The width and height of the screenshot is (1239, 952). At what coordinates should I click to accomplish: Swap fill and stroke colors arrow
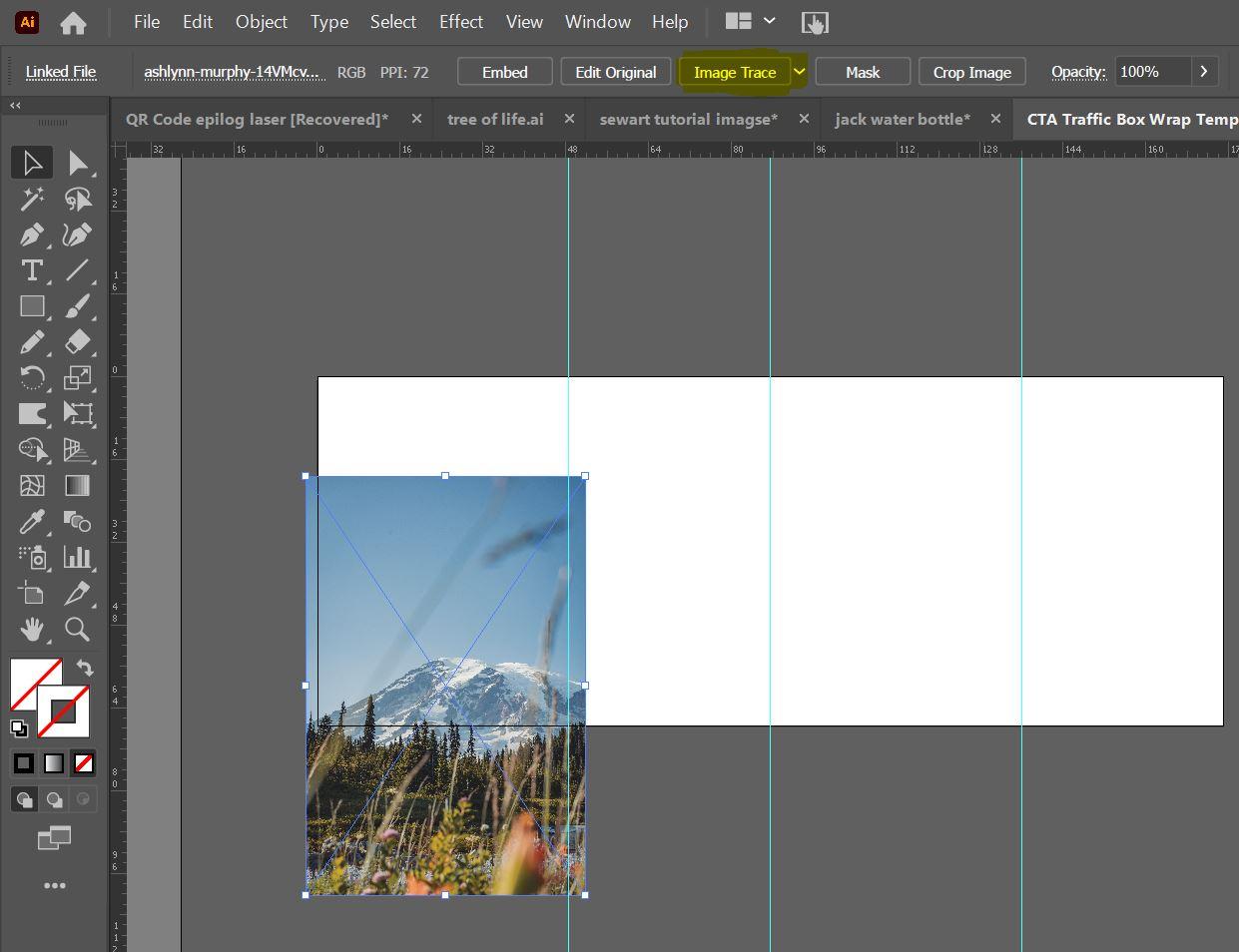click(x=85, y=669)
